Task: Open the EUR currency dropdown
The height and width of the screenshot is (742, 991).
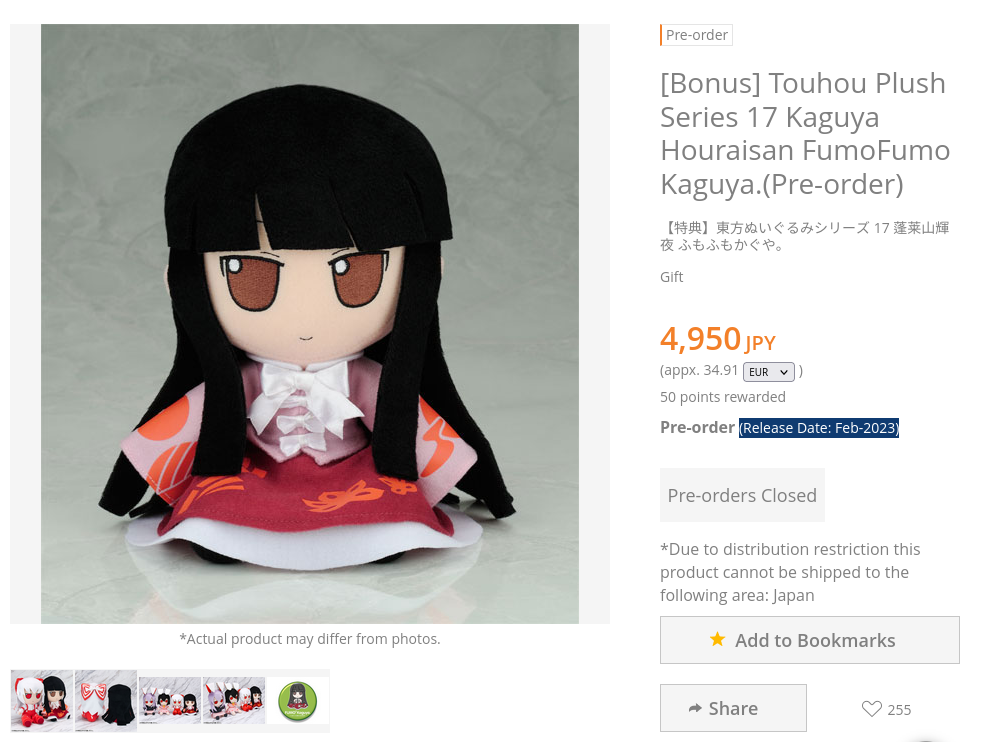Action: click(769, 372)
